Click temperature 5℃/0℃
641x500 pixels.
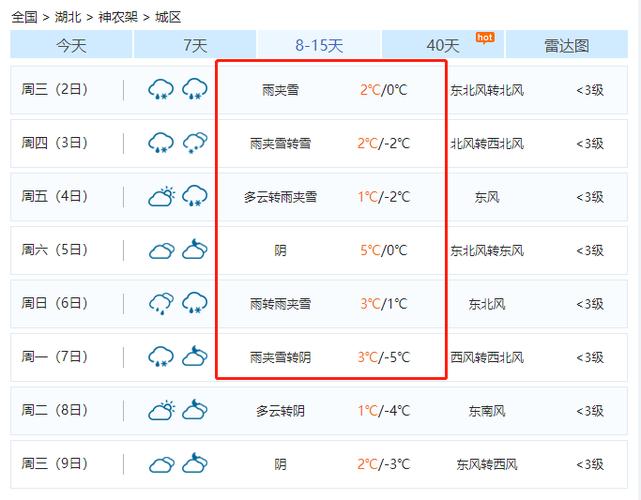(383, 250)
